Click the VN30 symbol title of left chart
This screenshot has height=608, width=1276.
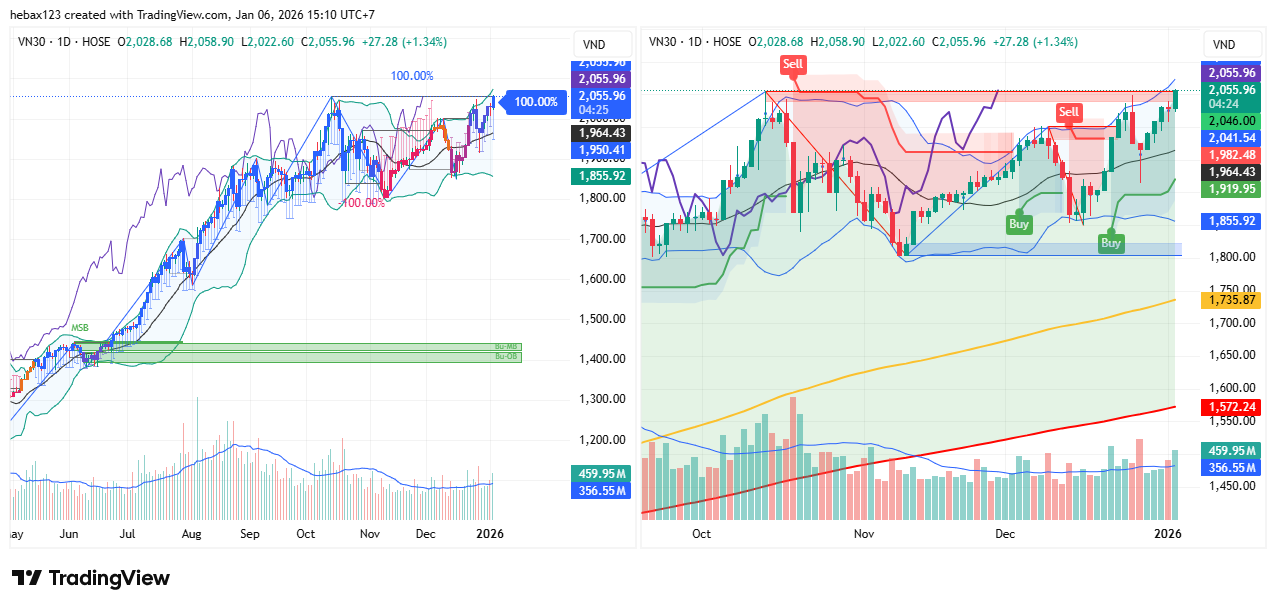[36, 42]
